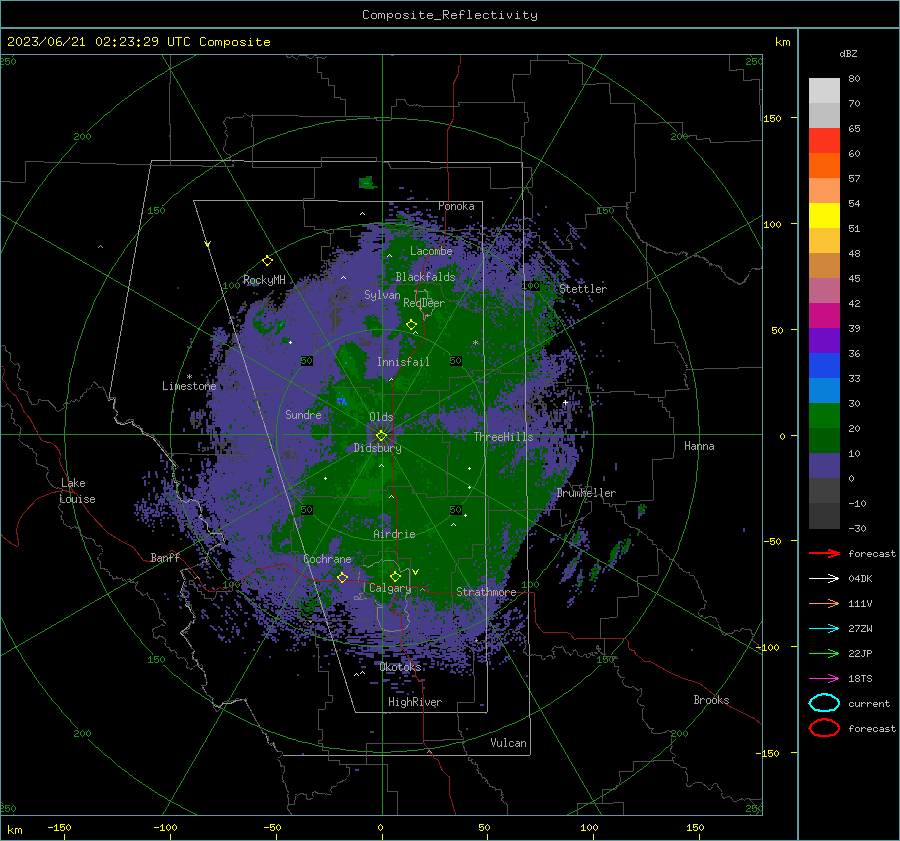Click the Blackfalds map label

click(425, 277)
